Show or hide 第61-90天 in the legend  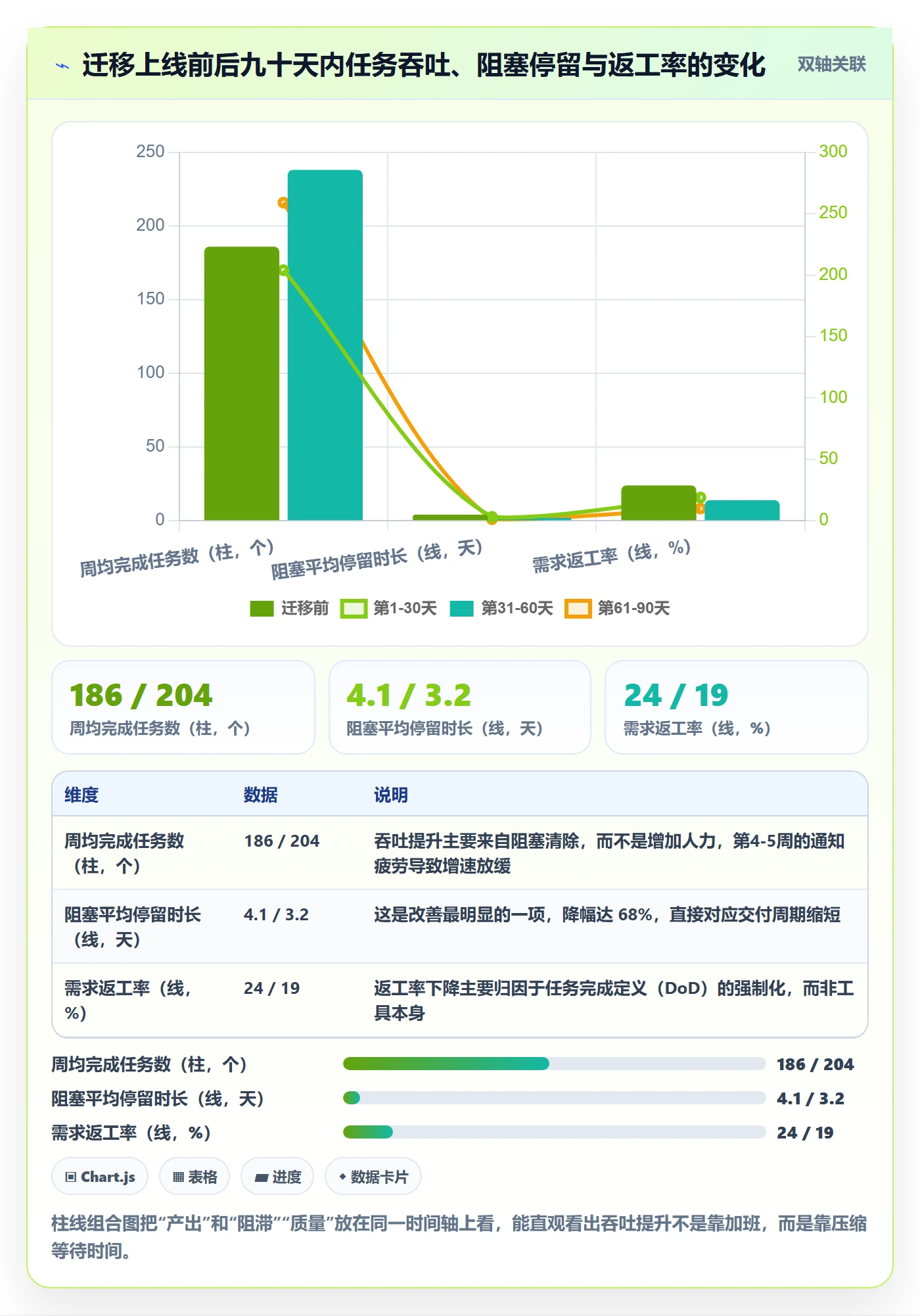point(618,608)
